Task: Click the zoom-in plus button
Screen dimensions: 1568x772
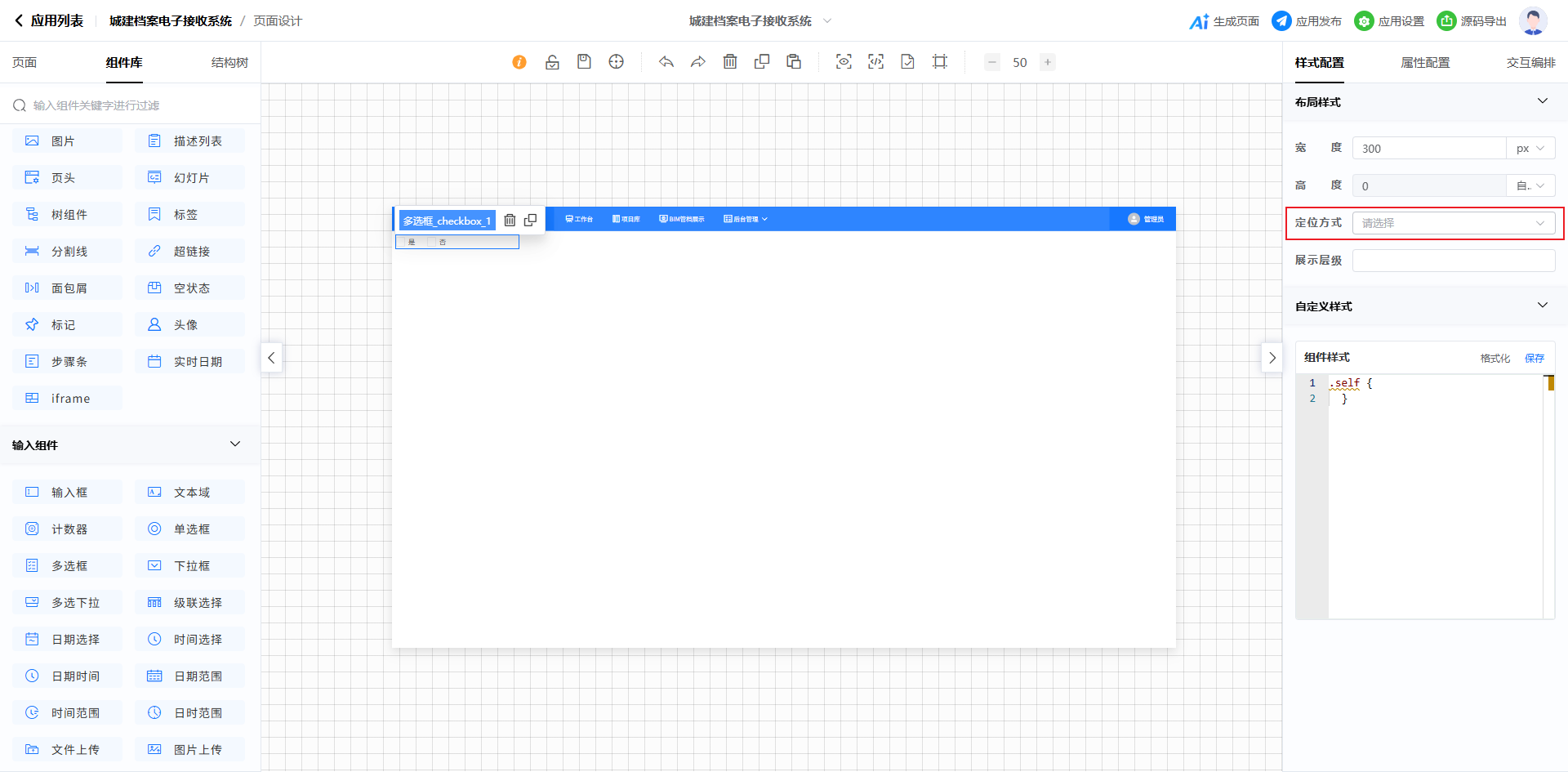Action: [x=1047, y=62]
